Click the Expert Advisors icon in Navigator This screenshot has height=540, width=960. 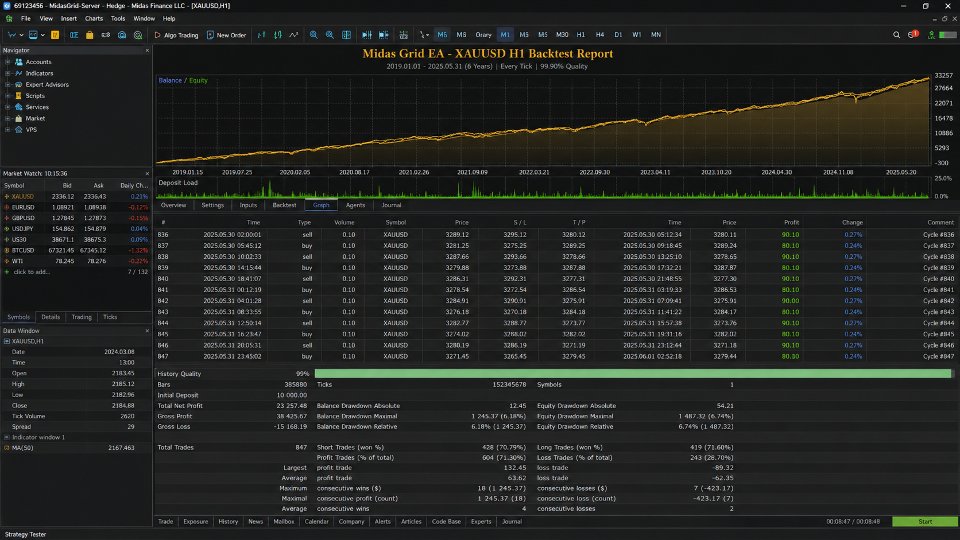[x=18, y=84]
